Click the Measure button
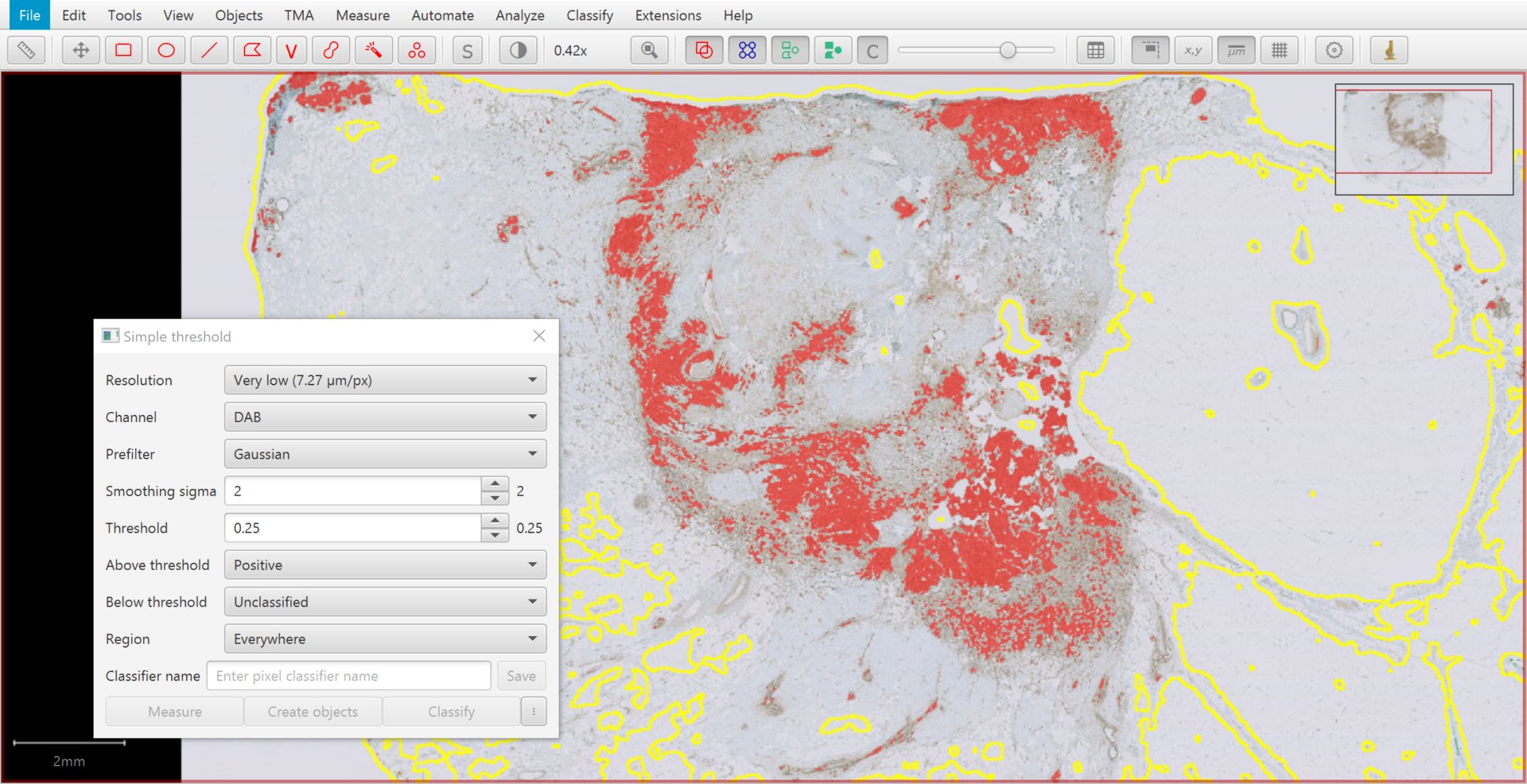Image resolution: width=1527 pixels, height=784 pixels. tap(174, 712)
